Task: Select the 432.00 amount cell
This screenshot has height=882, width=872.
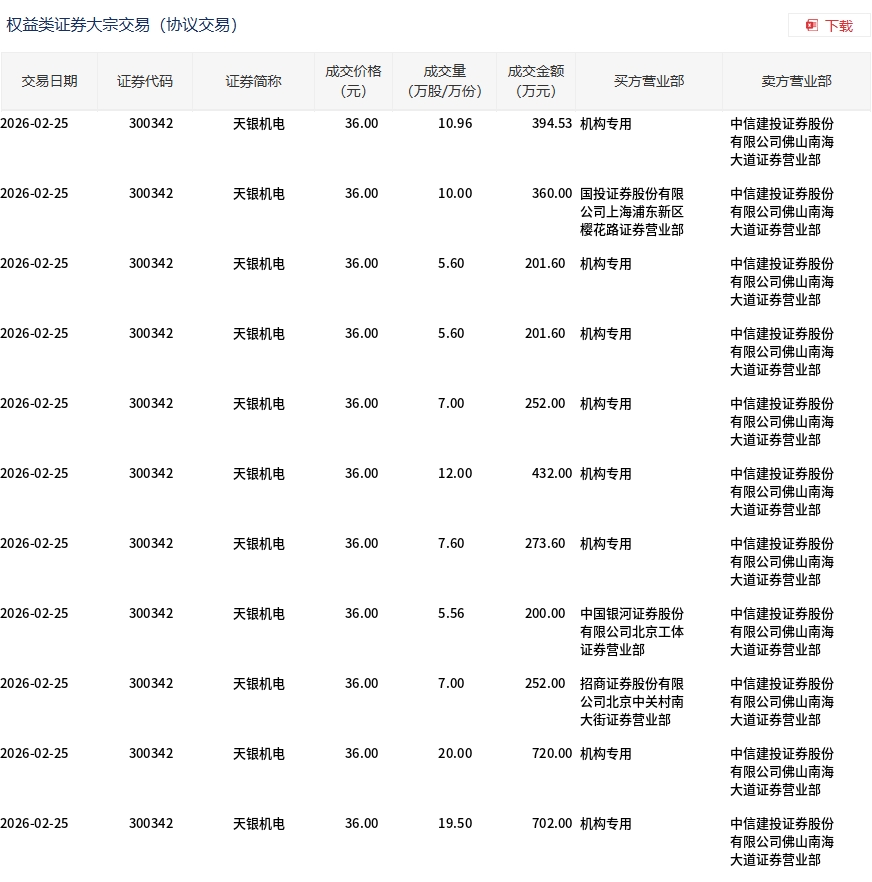Action: [x=552, y=474]
